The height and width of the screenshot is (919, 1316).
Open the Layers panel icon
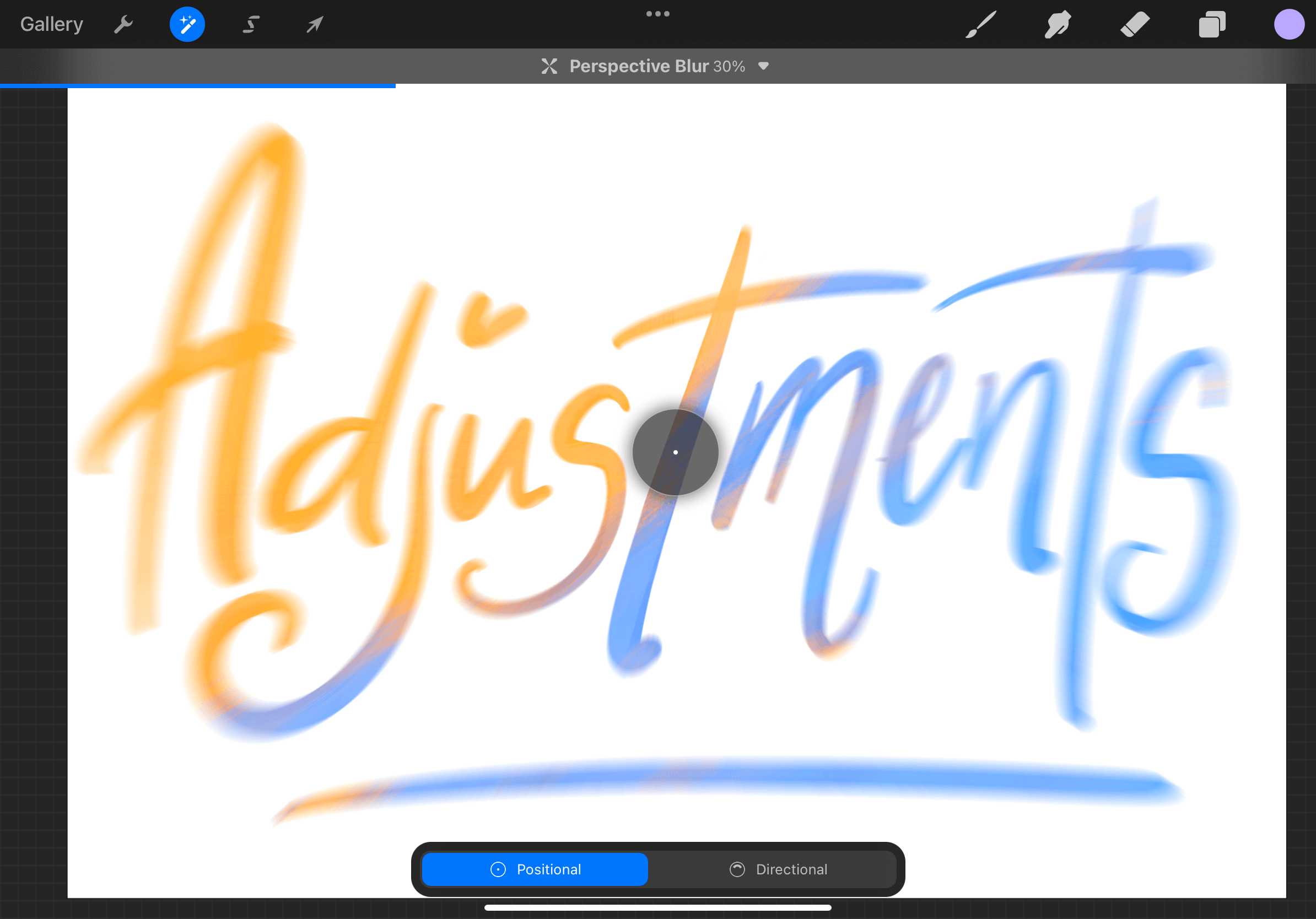coord(1212,25)
